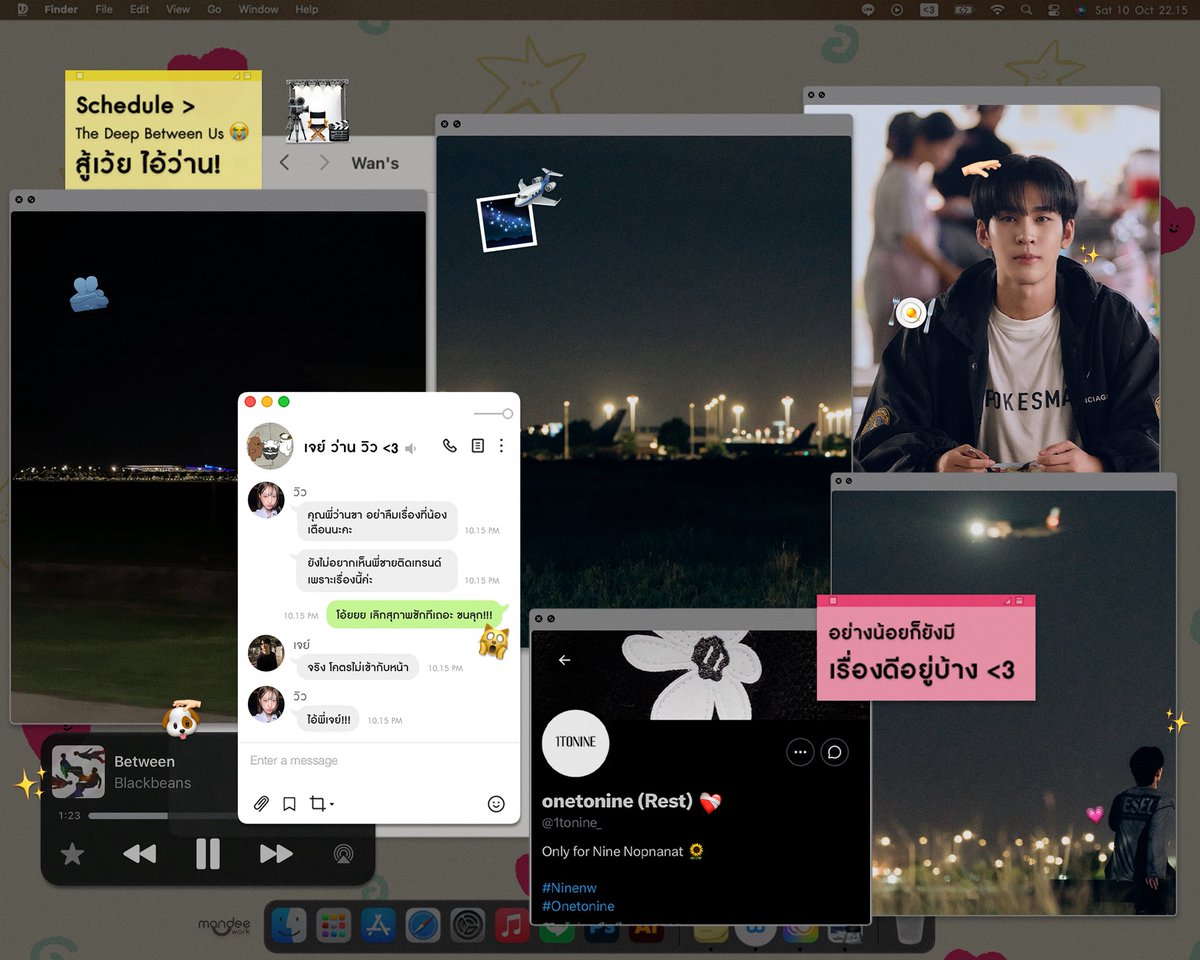Open the File menu
This screenshot has width=1200, height=960.
point(104,10)
